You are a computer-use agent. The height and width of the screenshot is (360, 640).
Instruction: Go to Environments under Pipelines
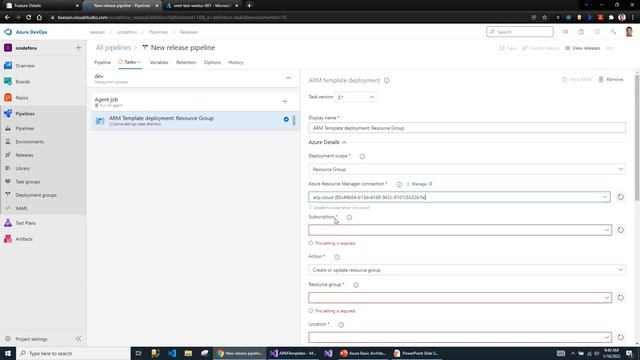29,142
